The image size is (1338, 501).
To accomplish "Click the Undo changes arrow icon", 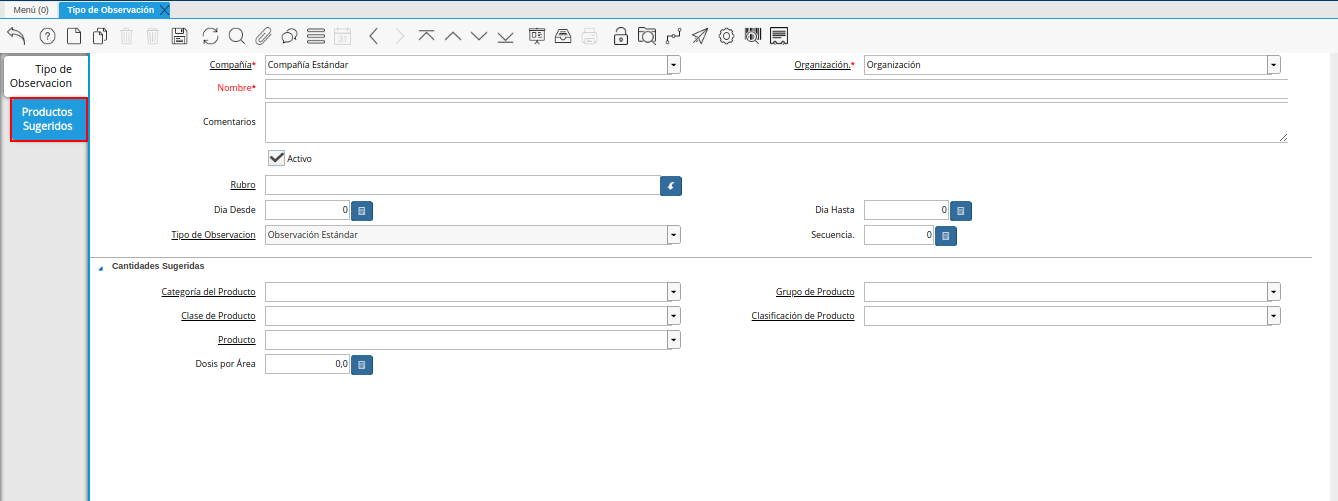I will pyautogui.click(x=16, y=36).
